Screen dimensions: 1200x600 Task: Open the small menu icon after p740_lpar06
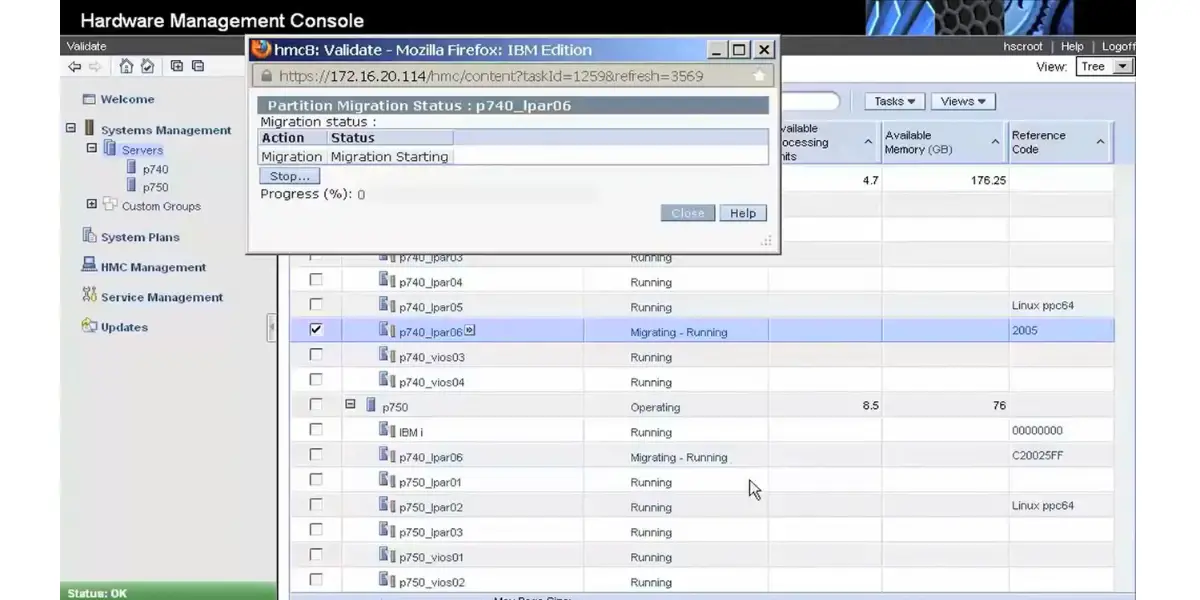[x=469, y=331]
